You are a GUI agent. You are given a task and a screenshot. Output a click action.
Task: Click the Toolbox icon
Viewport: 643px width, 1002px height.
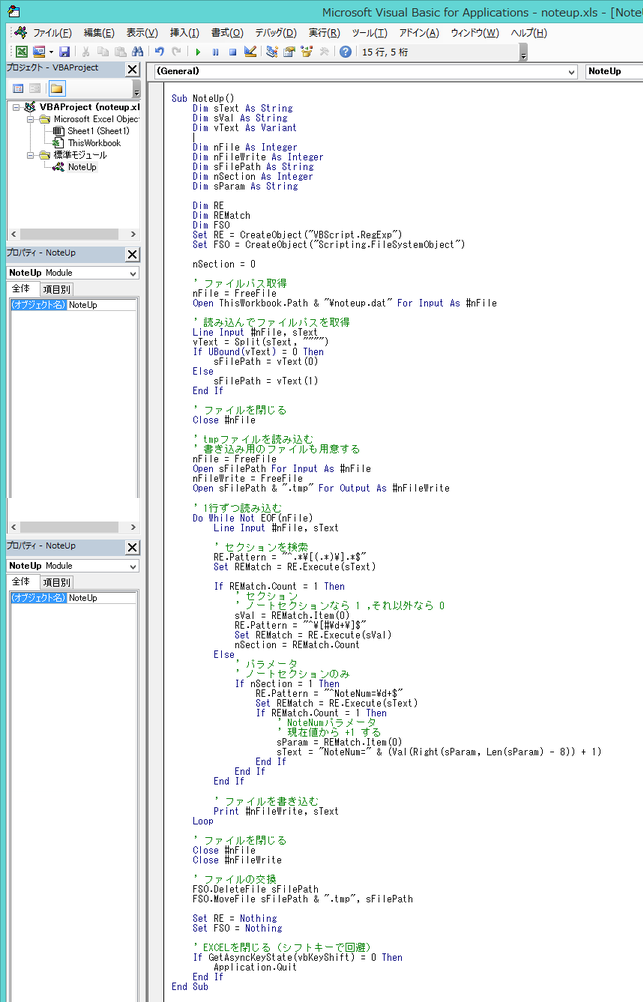point(323,52)
